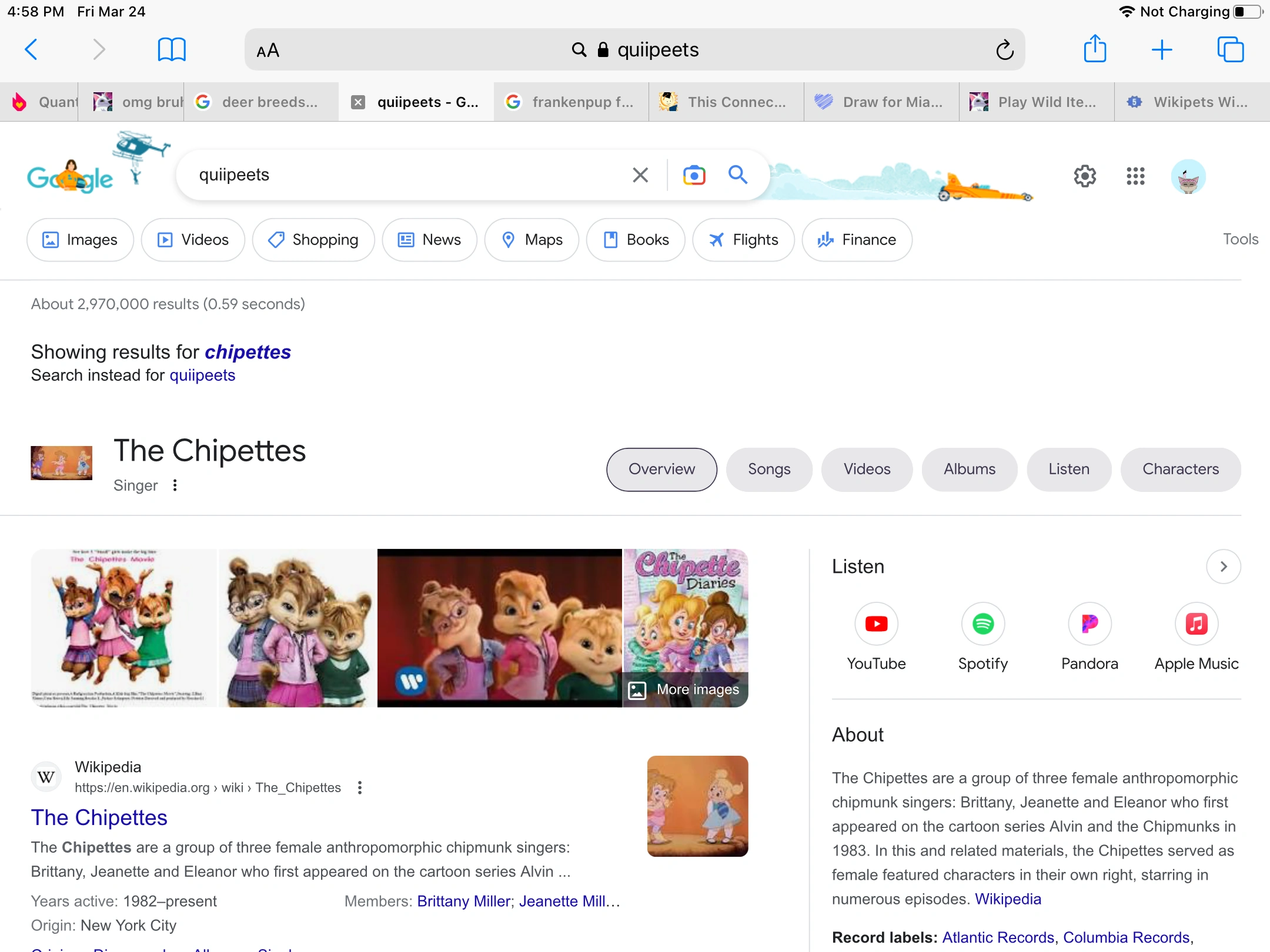
Task: Search instead for quiipeets link
Action: pyautogui.click(x=202, y=375)
